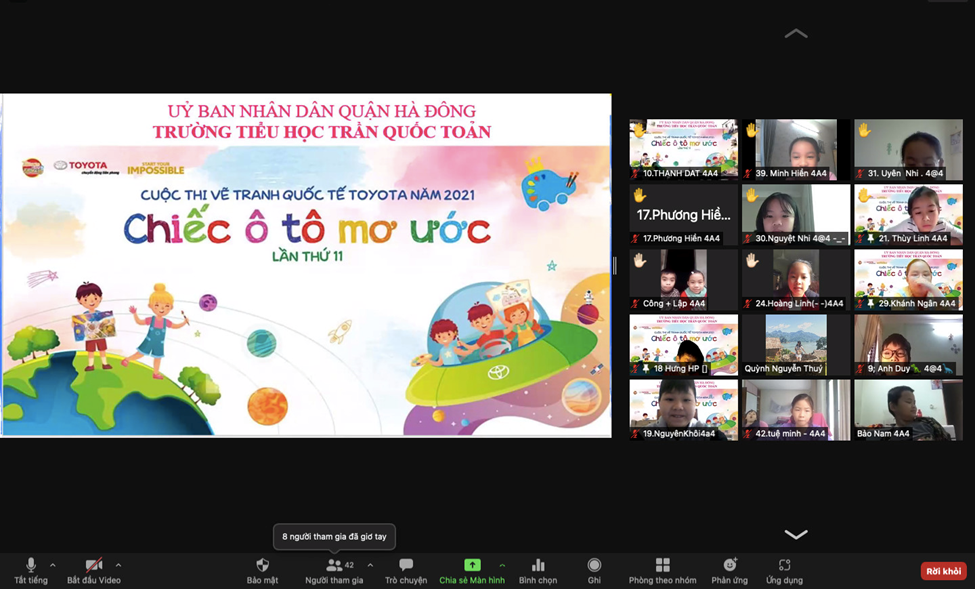Select the 39. Minh Hiền 4A4 video tile
This screenshot has width=975, height=589.
coord(796,149)
